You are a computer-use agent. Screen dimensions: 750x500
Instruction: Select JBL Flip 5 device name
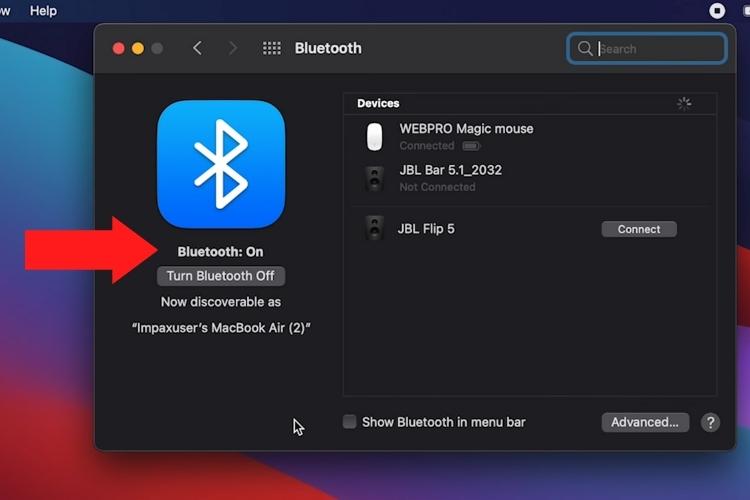pos(426,229)
